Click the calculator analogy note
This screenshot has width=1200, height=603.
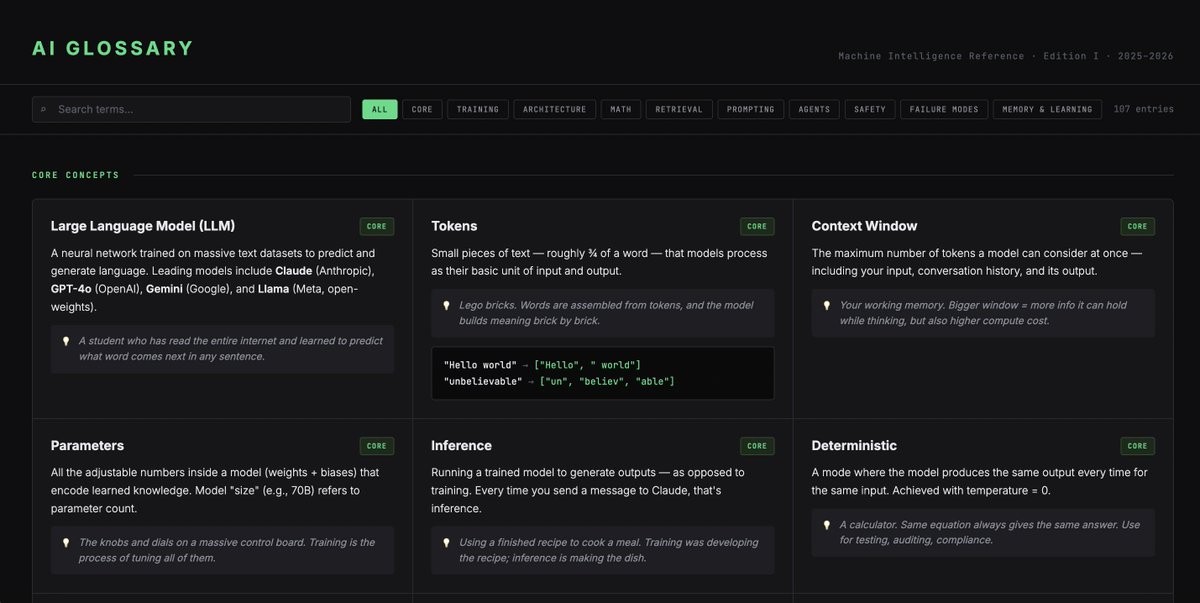tap(983, 532)
